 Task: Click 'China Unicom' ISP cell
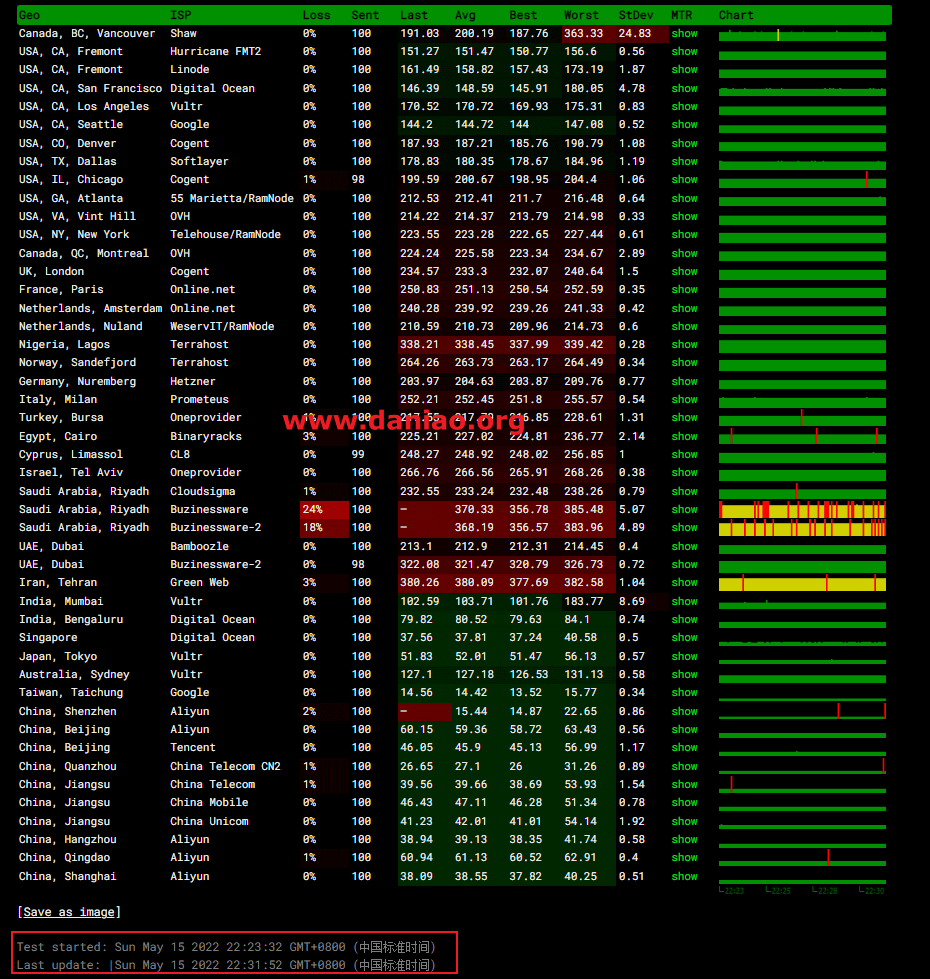(209, 821)
